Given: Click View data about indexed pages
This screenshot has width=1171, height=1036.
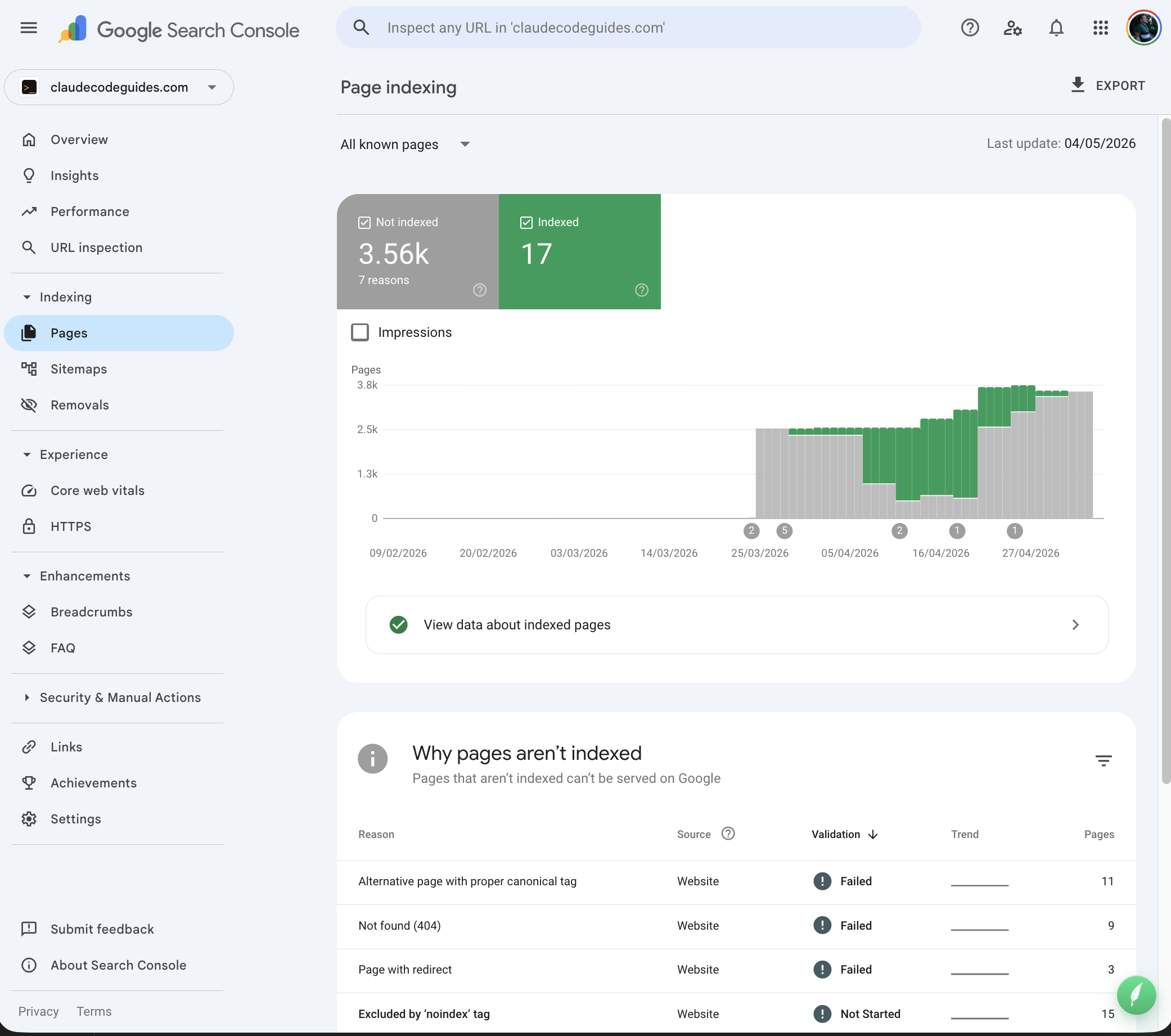Looking at the screenshot, I should (737, 624).
